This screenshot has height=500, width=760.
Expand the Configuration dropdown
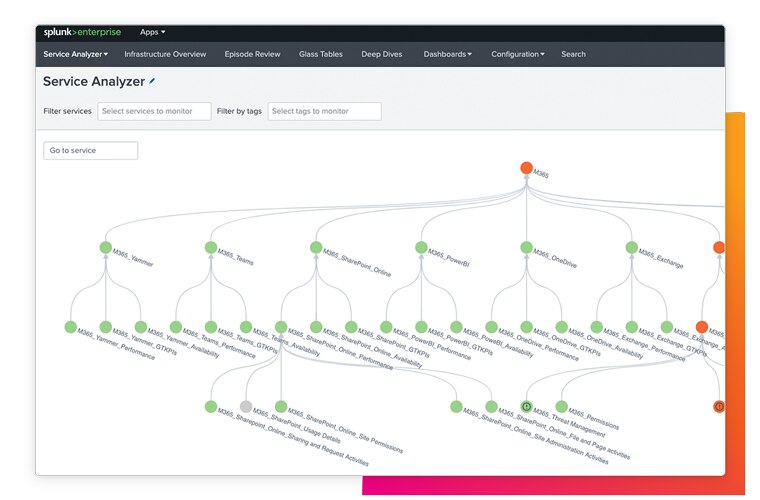(x=518, y=54)
